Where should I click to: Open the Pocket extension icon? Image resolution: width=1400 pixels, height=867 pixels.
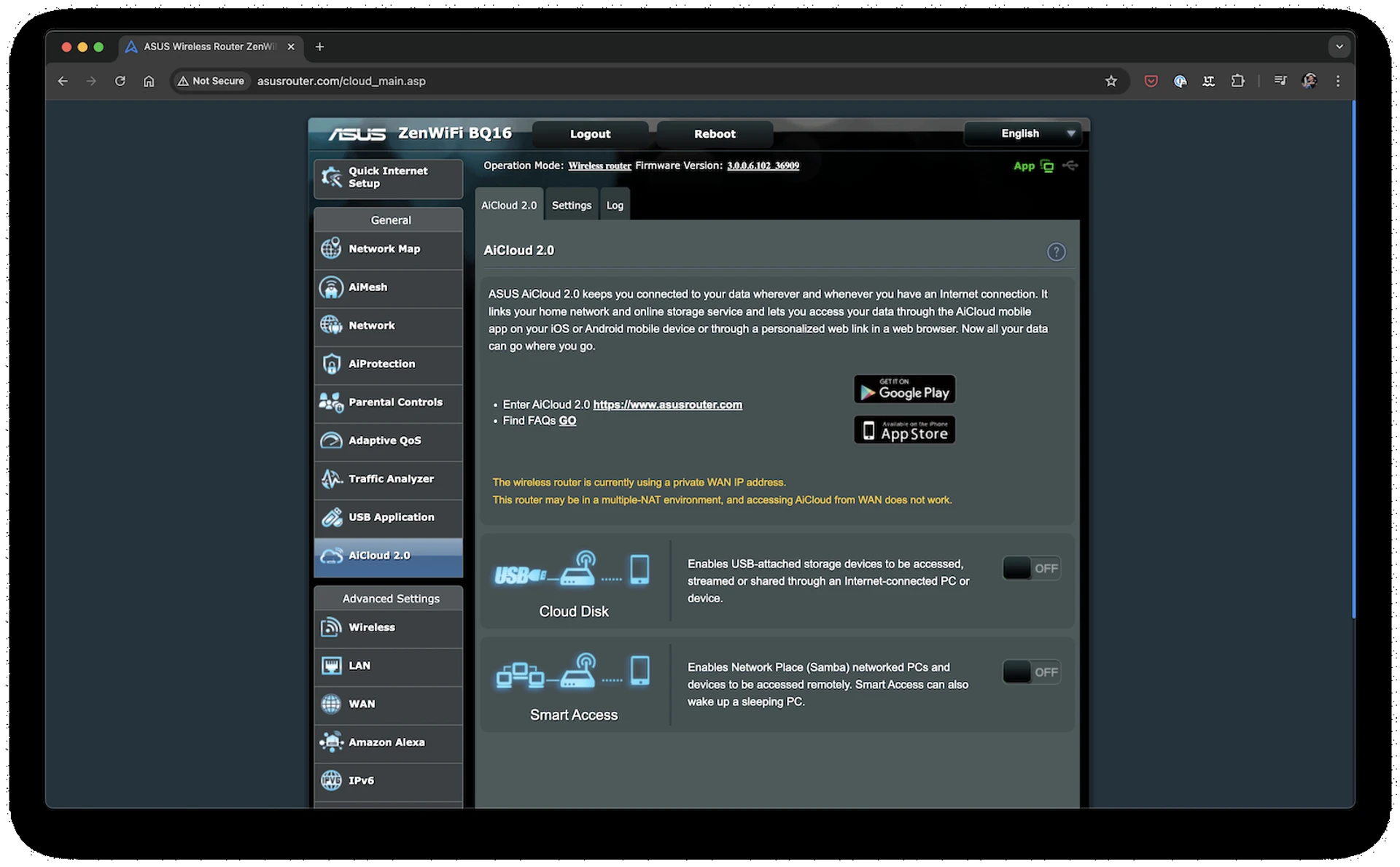coord(1151,81)
